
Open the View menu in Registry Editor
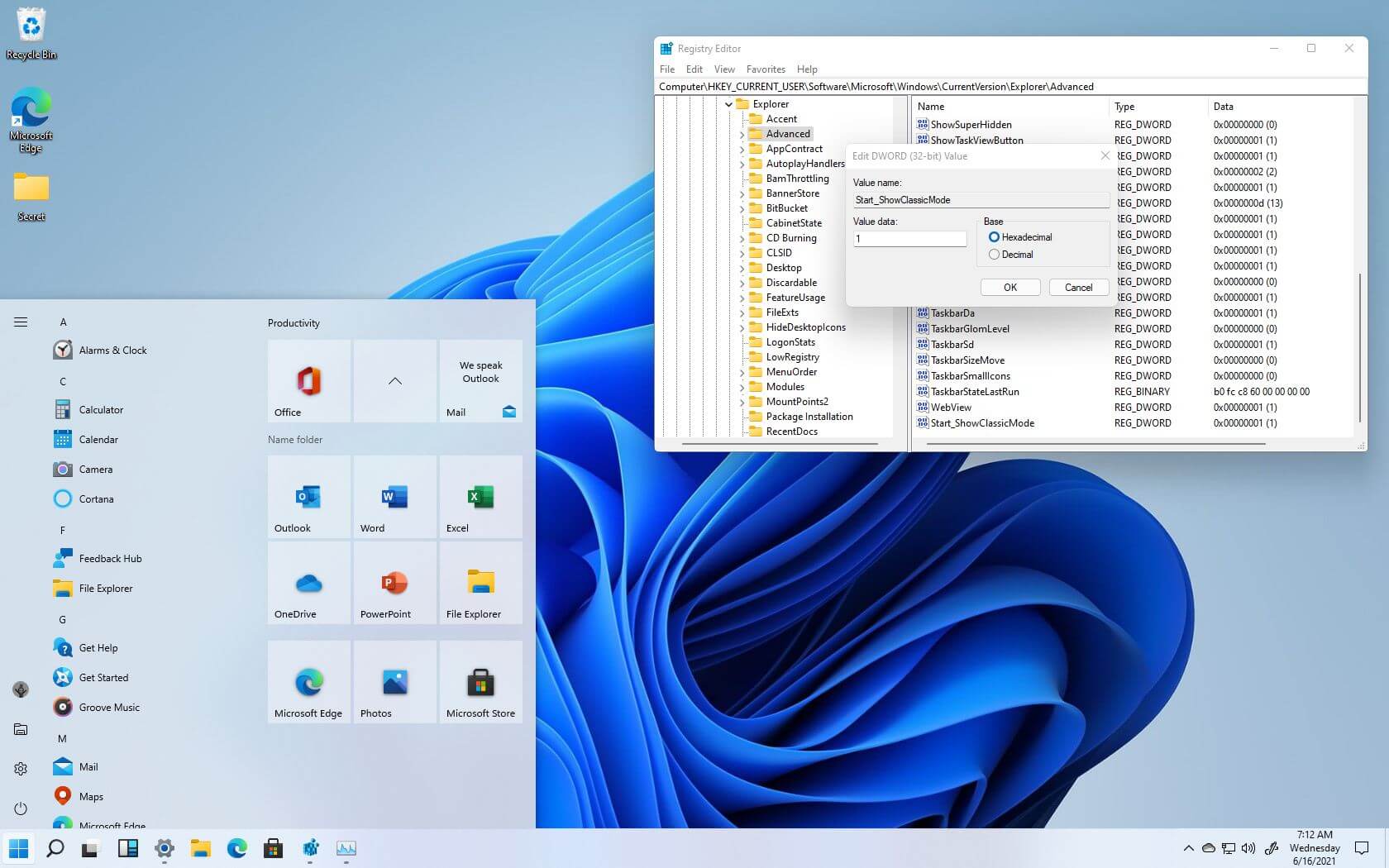pos(724,69)
